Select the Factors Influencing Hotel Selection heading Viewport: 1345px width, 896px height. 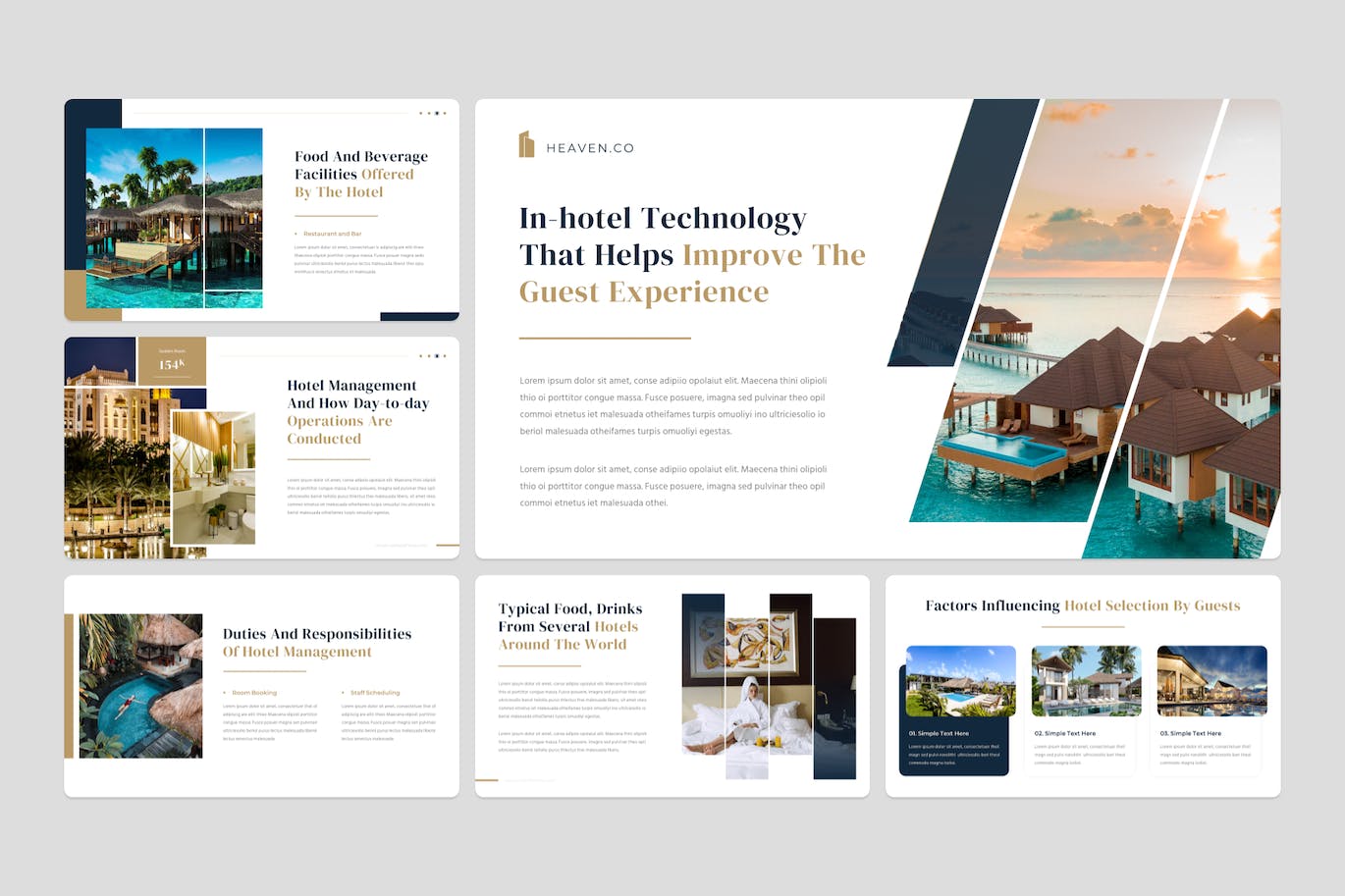click(x=1082, y=606)
